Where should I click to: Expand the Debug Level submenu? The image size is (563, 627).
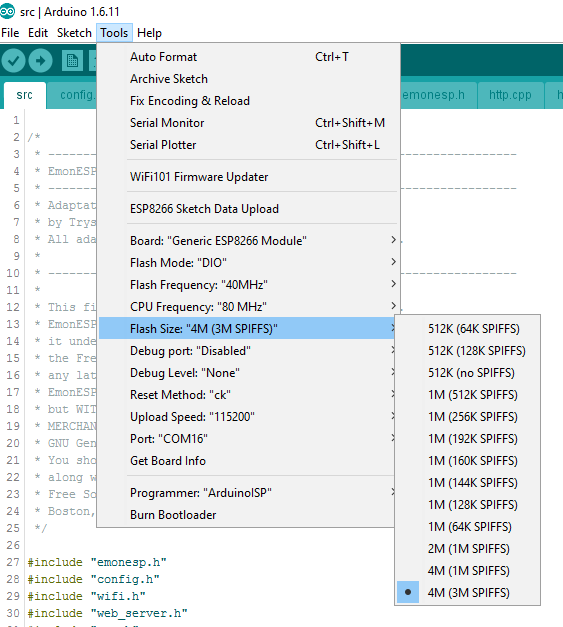pyautogui.click(x=247, y=373)
